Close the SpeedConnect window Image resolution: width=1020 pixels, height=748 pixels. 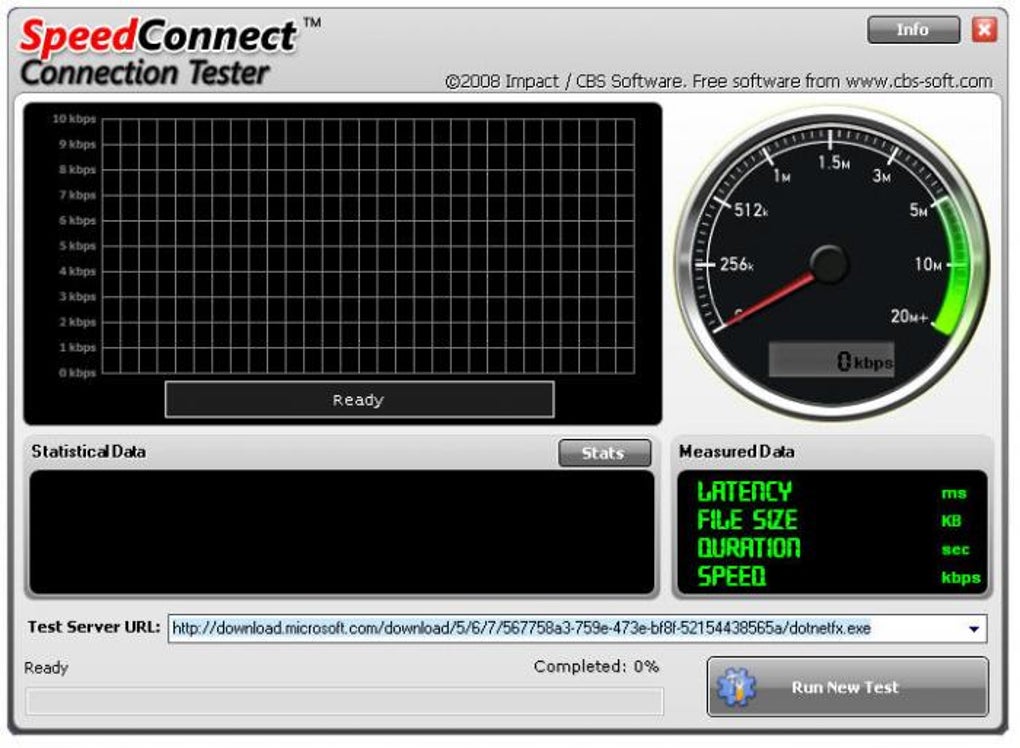coord(984,30)
